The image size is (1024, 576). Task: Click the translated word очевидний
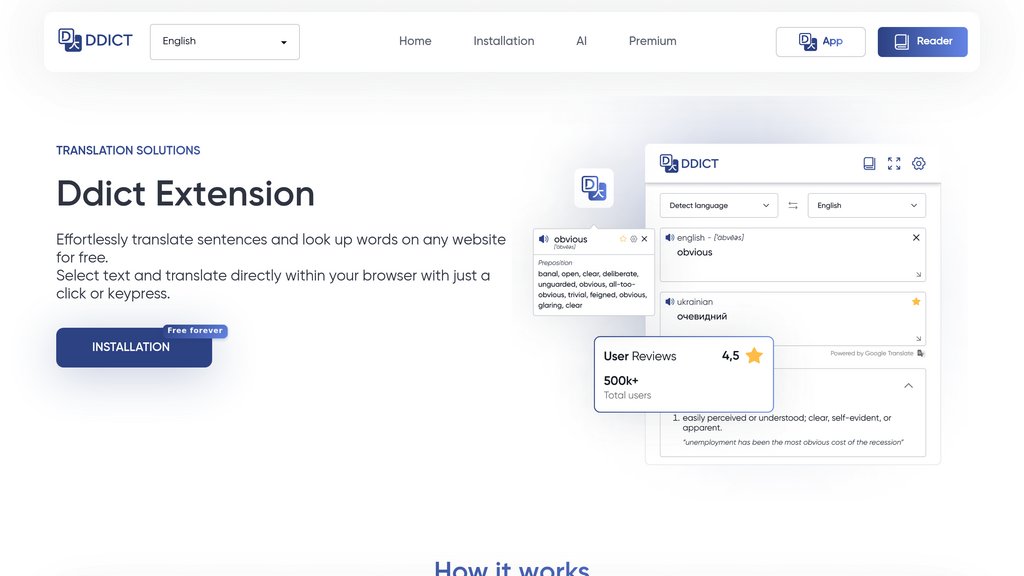[702, 316]
